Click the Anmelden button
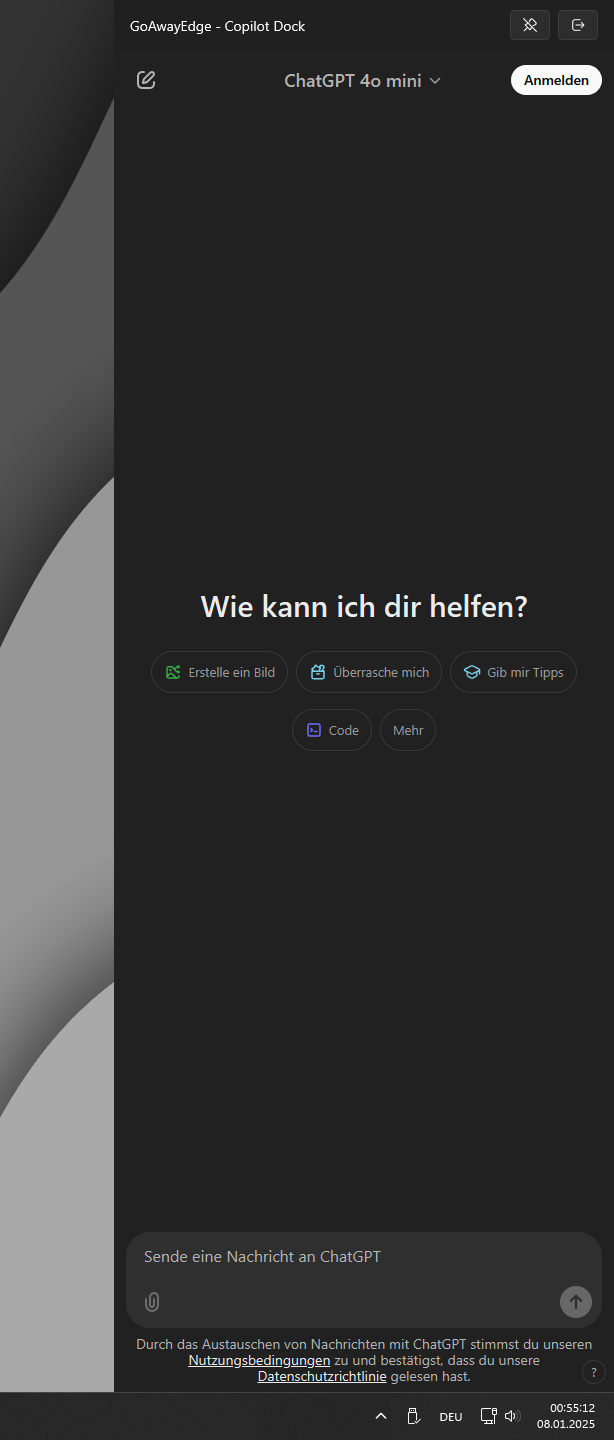The image size is (614, 1440). point(556,80)
